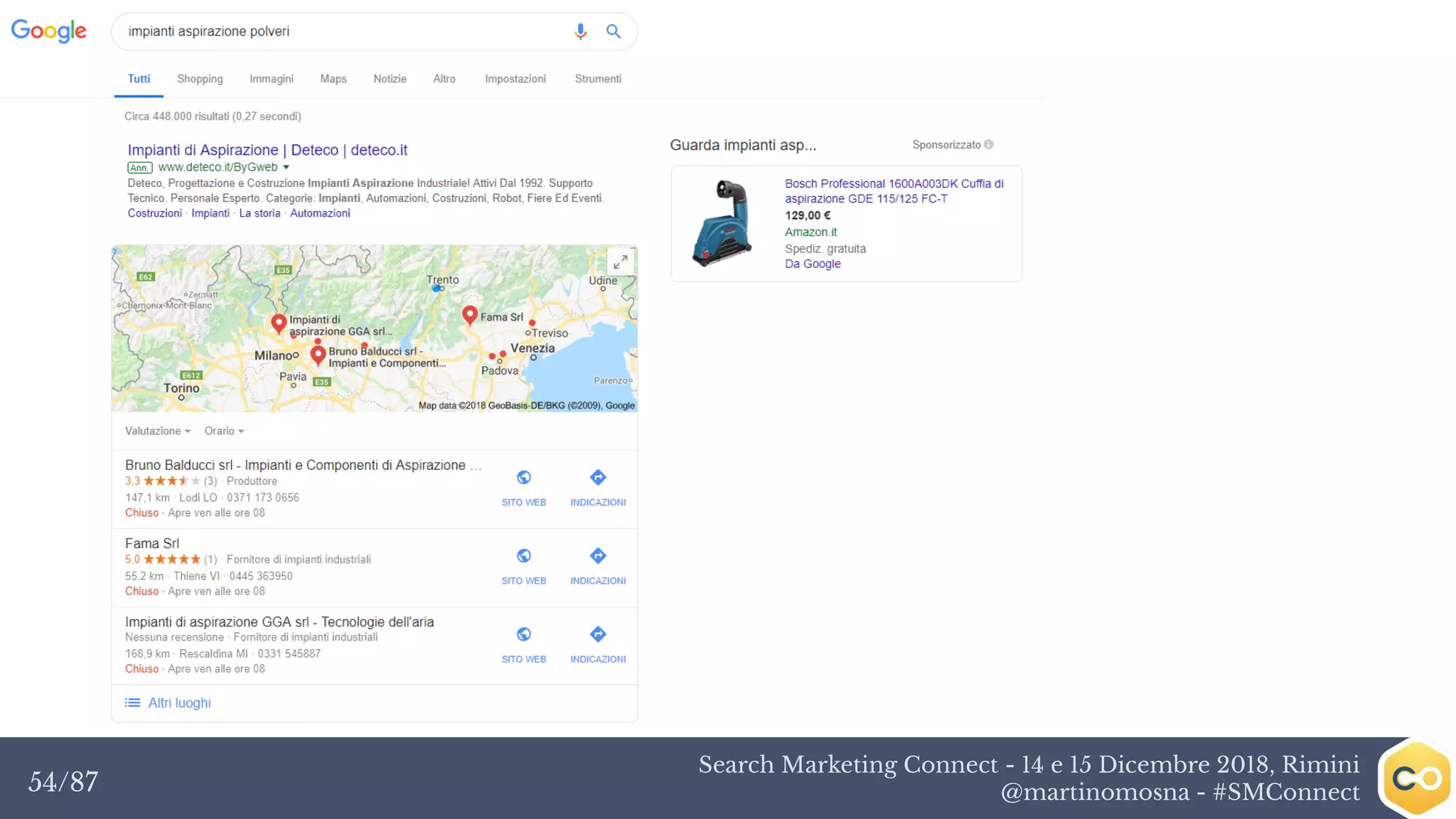Click the Impianti di aspirazione GGA map pin

pos(279,323)
